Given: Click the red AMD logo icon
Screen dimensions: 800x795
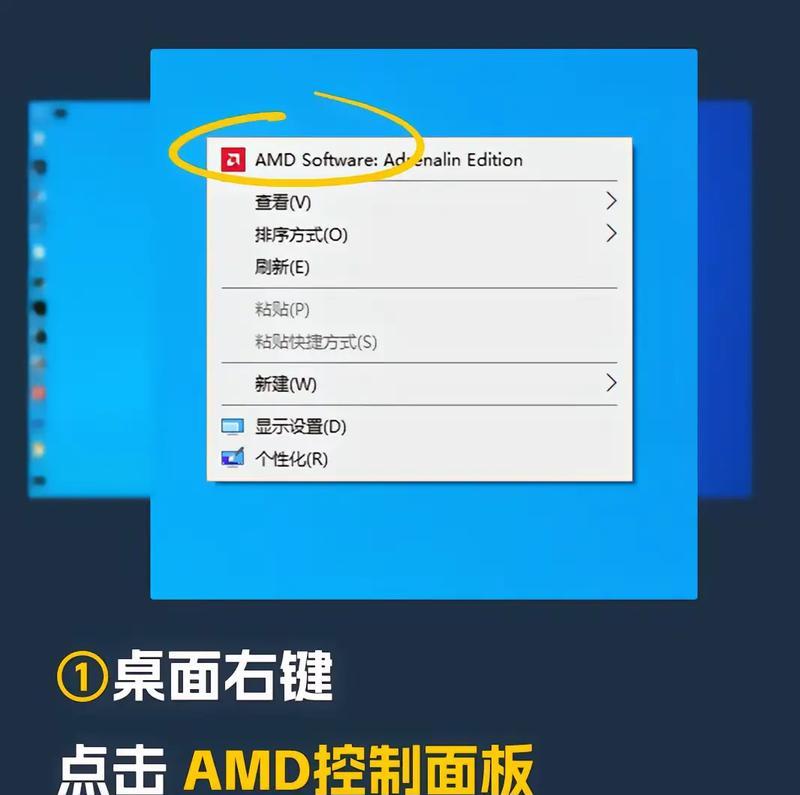Looking at the screenshot, I should (233, 160).
